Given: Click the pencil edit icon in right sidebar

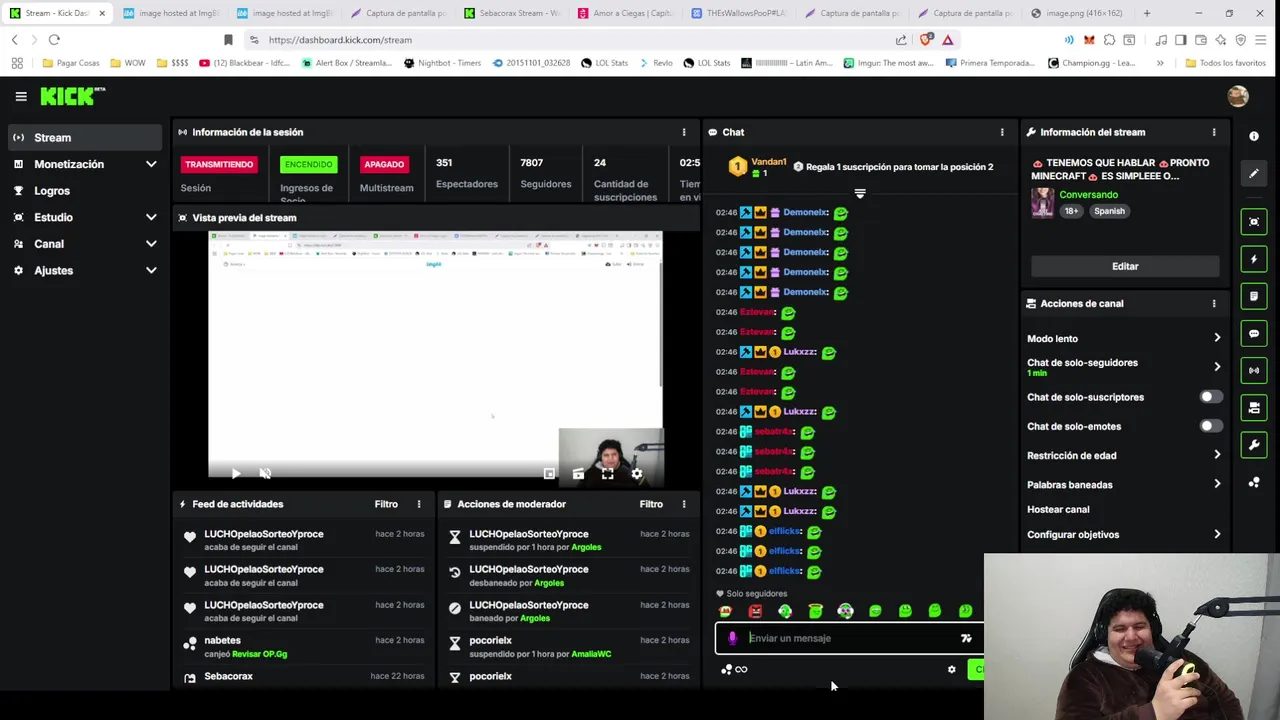Looking at the screenshot, I should tap(1254, 173).
